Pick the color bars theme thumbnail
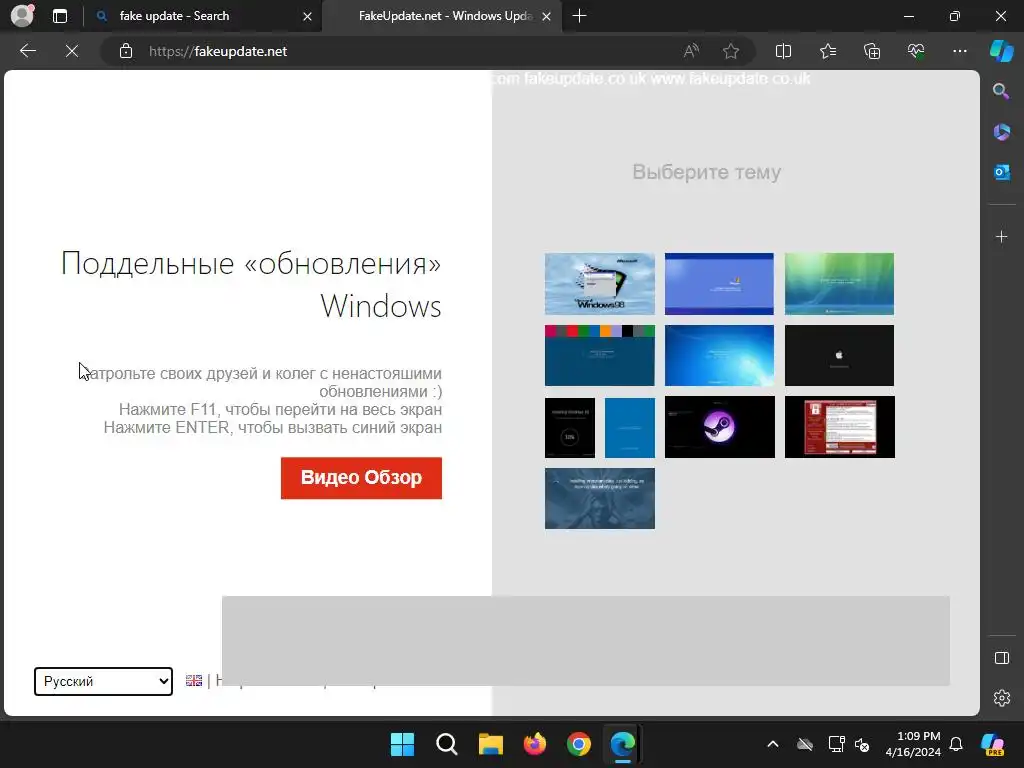1024x768 pixels. click(600, 355)
